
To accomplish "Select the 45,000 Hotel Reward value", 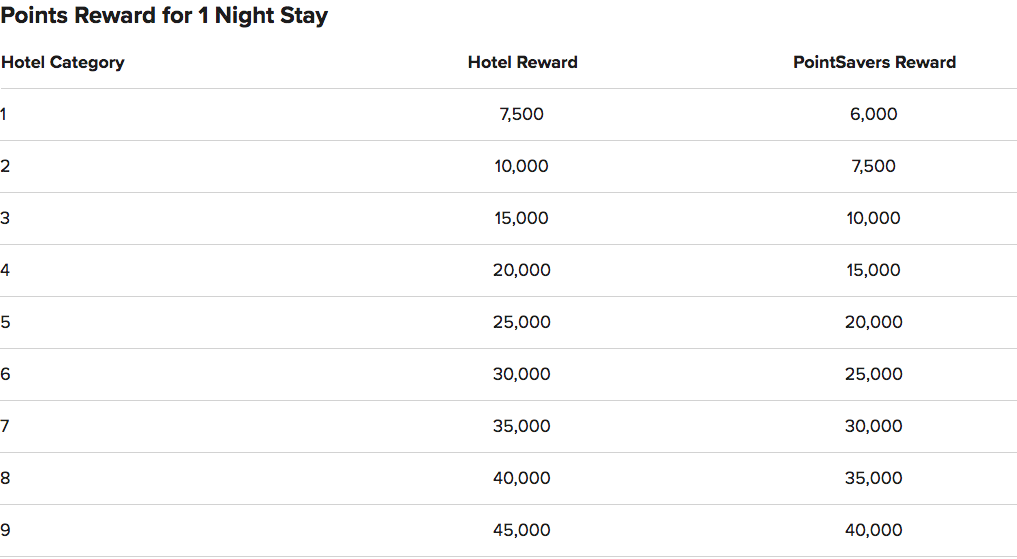I will (x=521, y=530).
